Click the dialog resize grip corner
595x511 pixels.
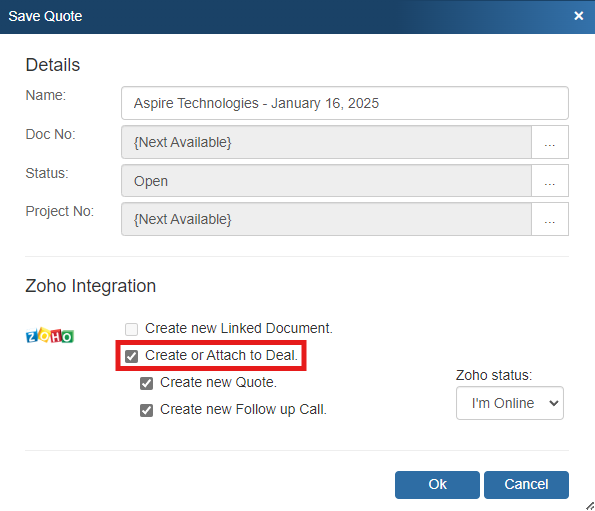(x=590, y=506)
